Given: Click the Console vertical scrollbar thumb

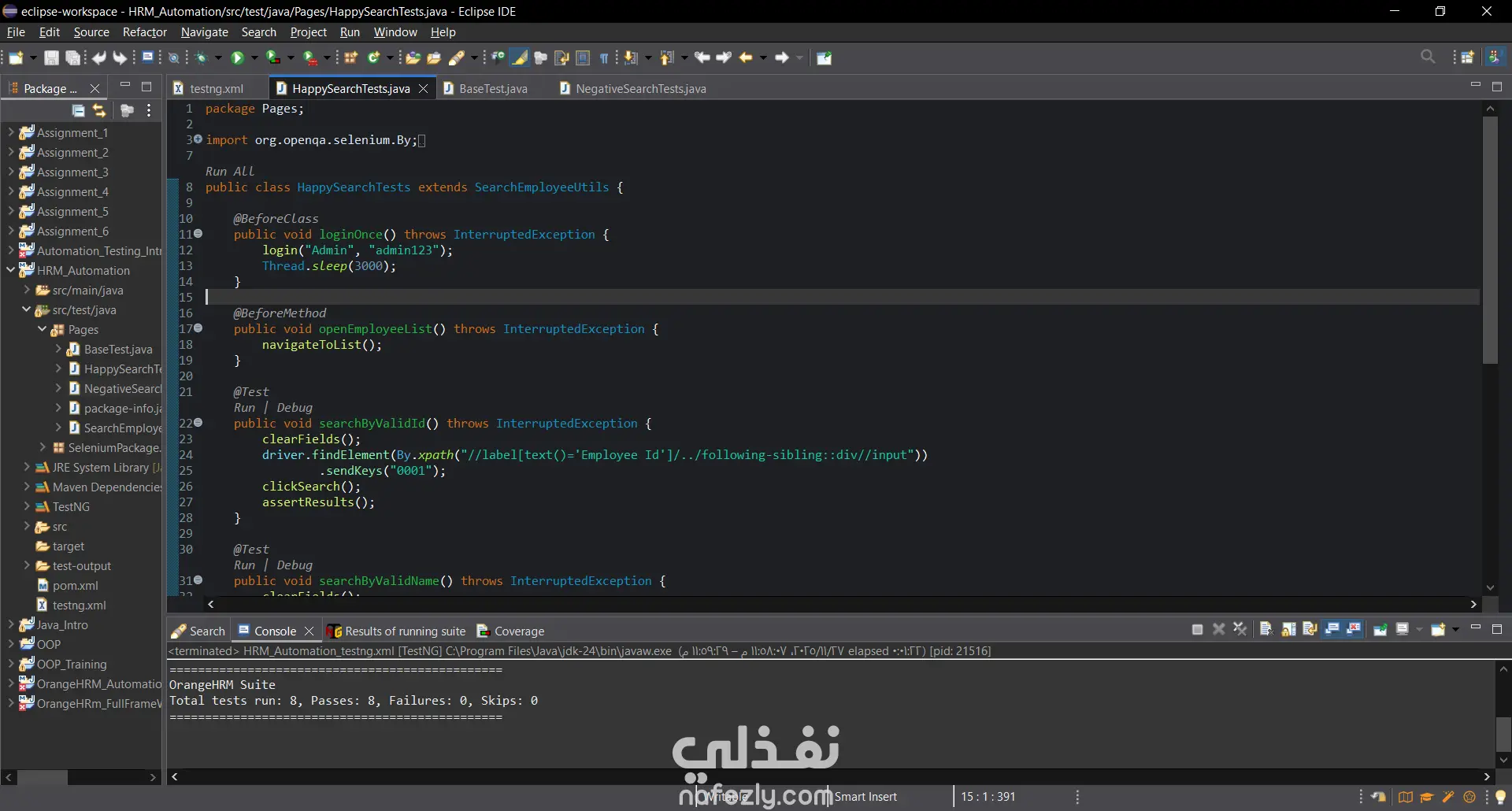Looking at the screenshot, I should [x=1503, y=735].
